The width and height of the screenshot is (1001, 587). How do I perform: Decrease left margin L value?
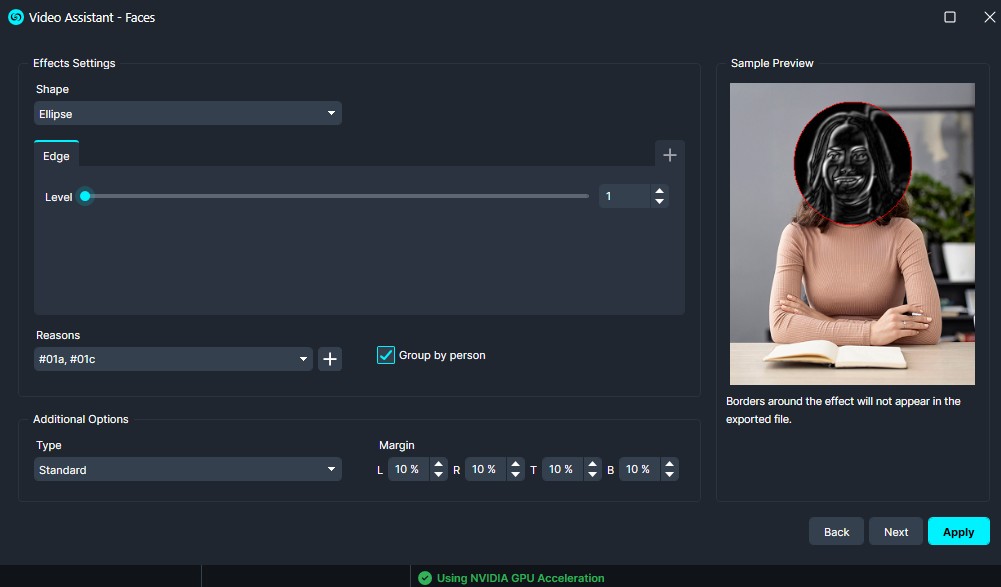point(439,475)
